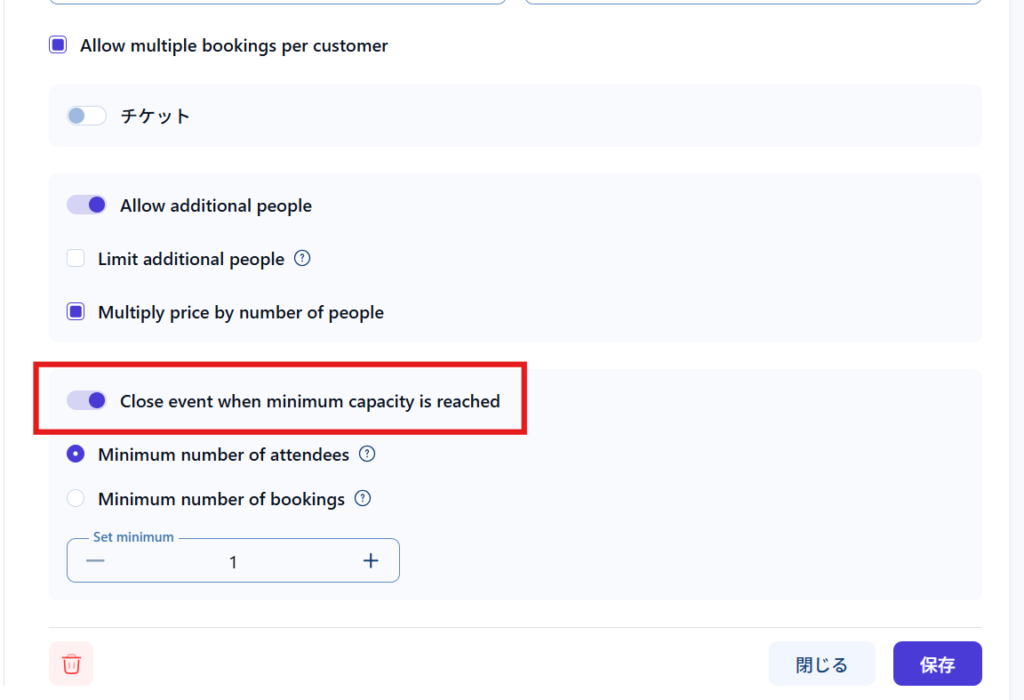Image resolution: width=1024 pixels, height=700 pixels.
Task: Enable the チケット toggle switch
Action: click(86, 116)
